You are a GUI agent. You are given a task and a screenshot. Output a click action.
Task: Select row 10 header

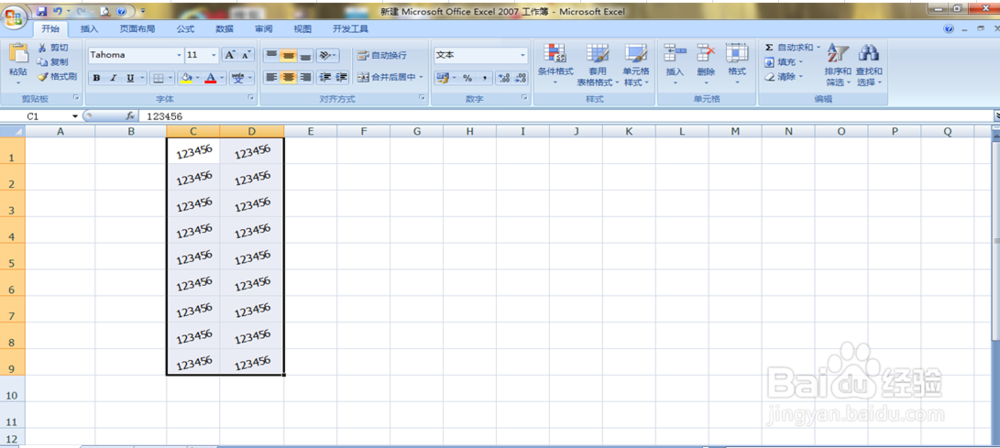(12, 389)
